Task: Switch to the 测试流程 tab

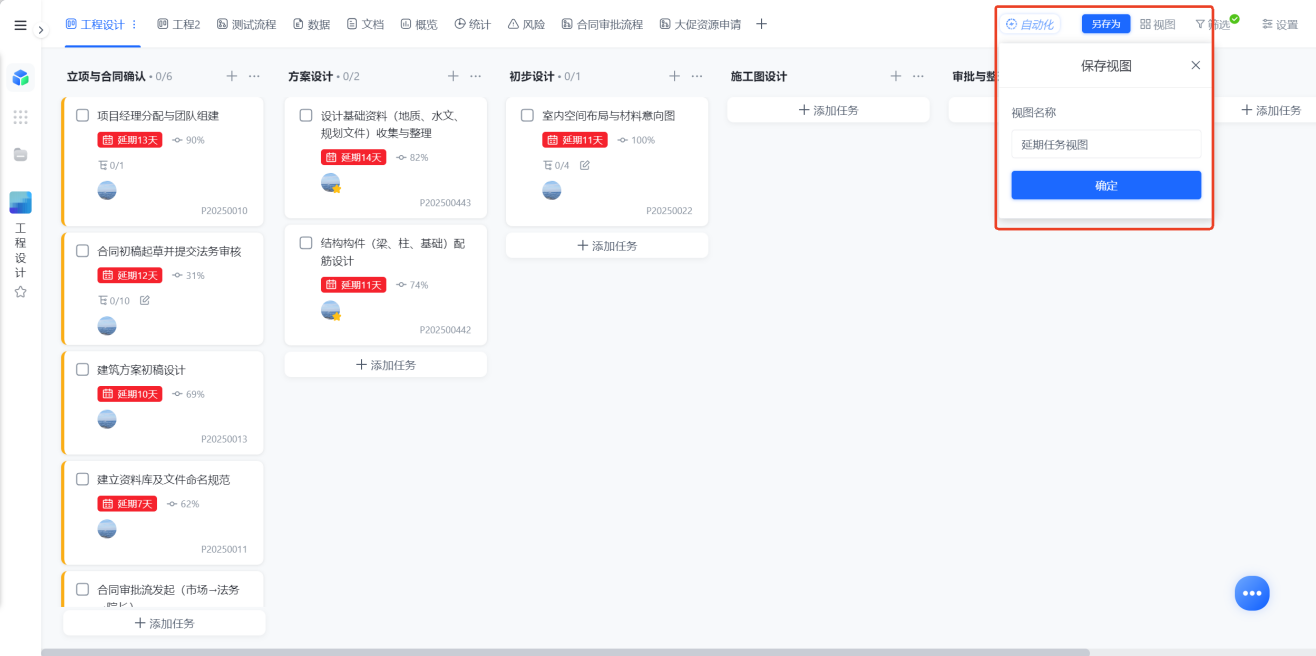Action: [246, 24]
